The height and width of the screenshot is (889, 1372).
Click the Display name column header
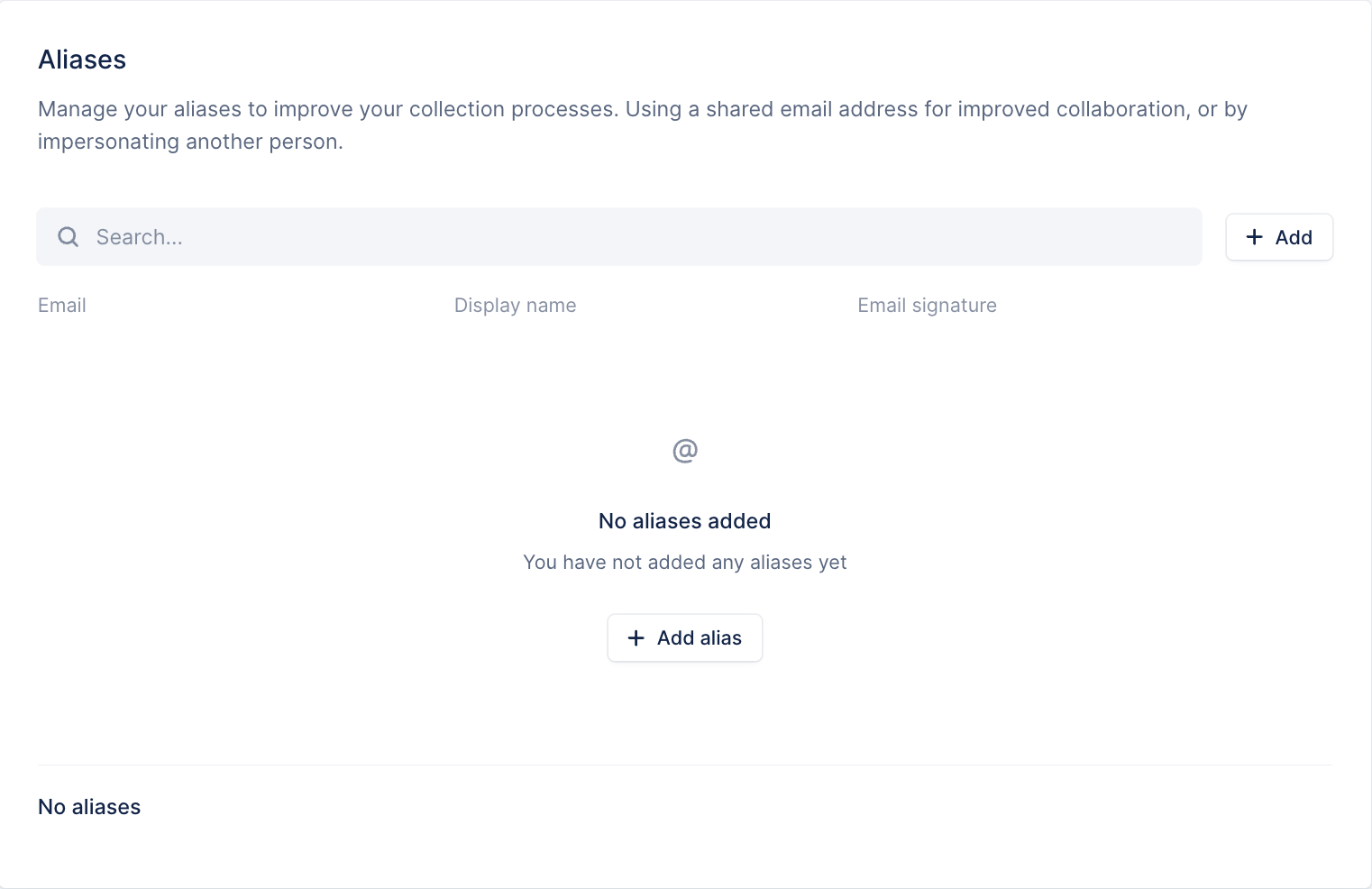515,305
